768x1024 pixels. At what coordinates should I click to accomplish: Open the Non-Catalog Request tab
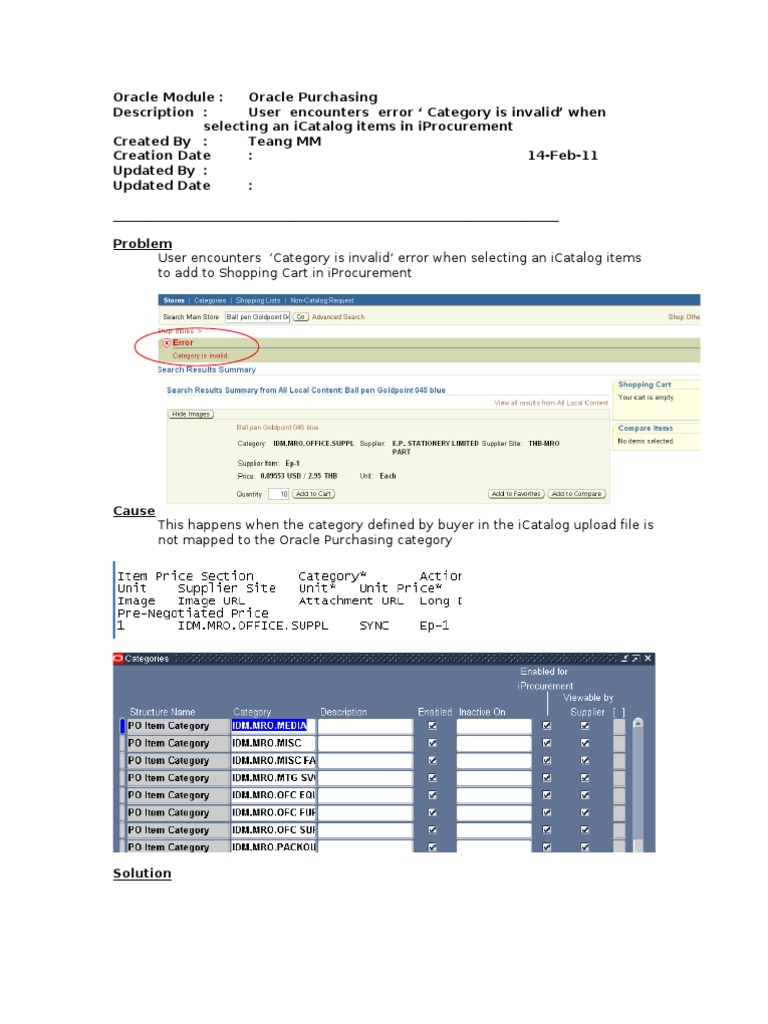(x=322, y=300)
